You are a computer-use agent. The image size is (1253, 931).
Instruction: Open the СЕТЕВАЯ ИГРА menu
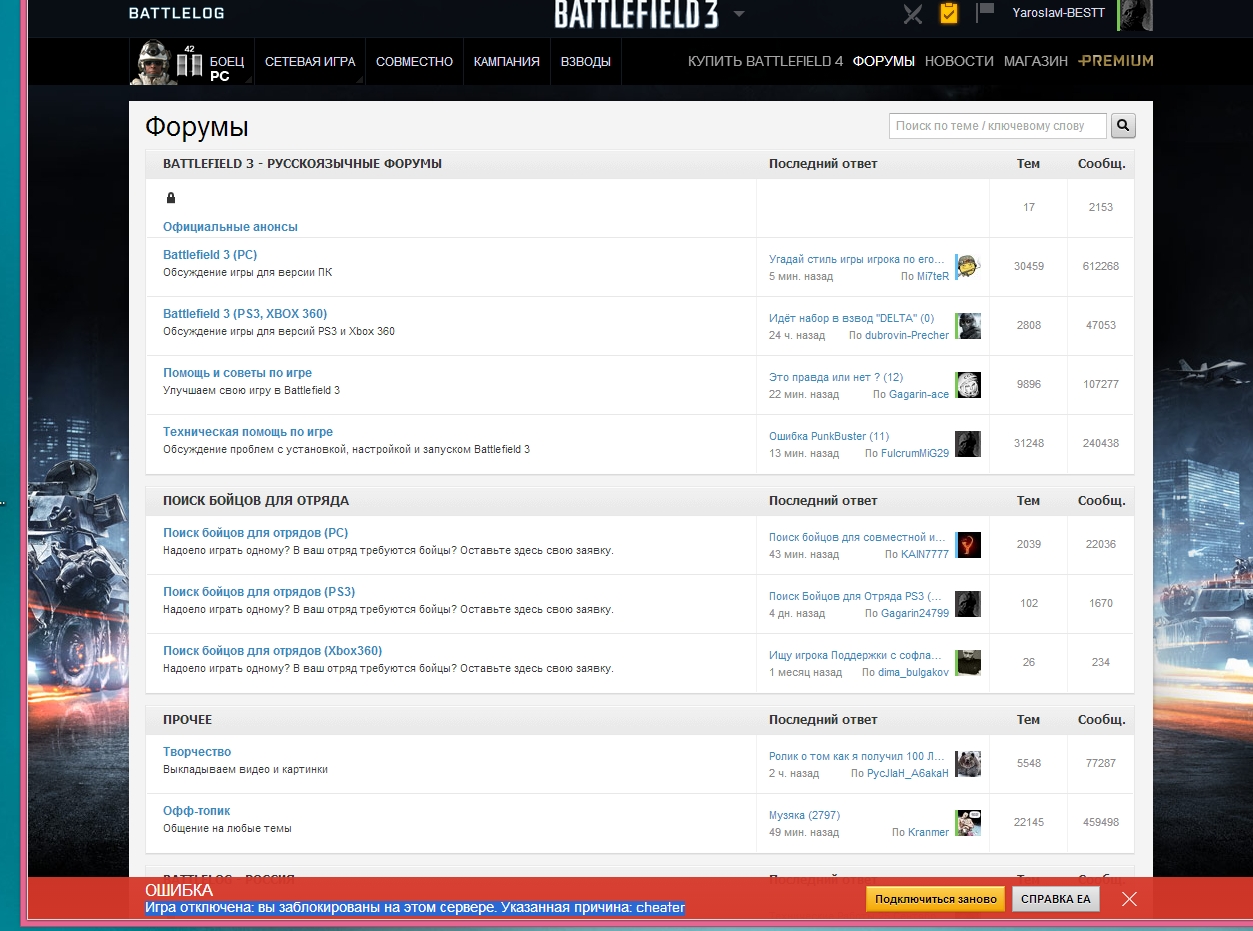310,62
